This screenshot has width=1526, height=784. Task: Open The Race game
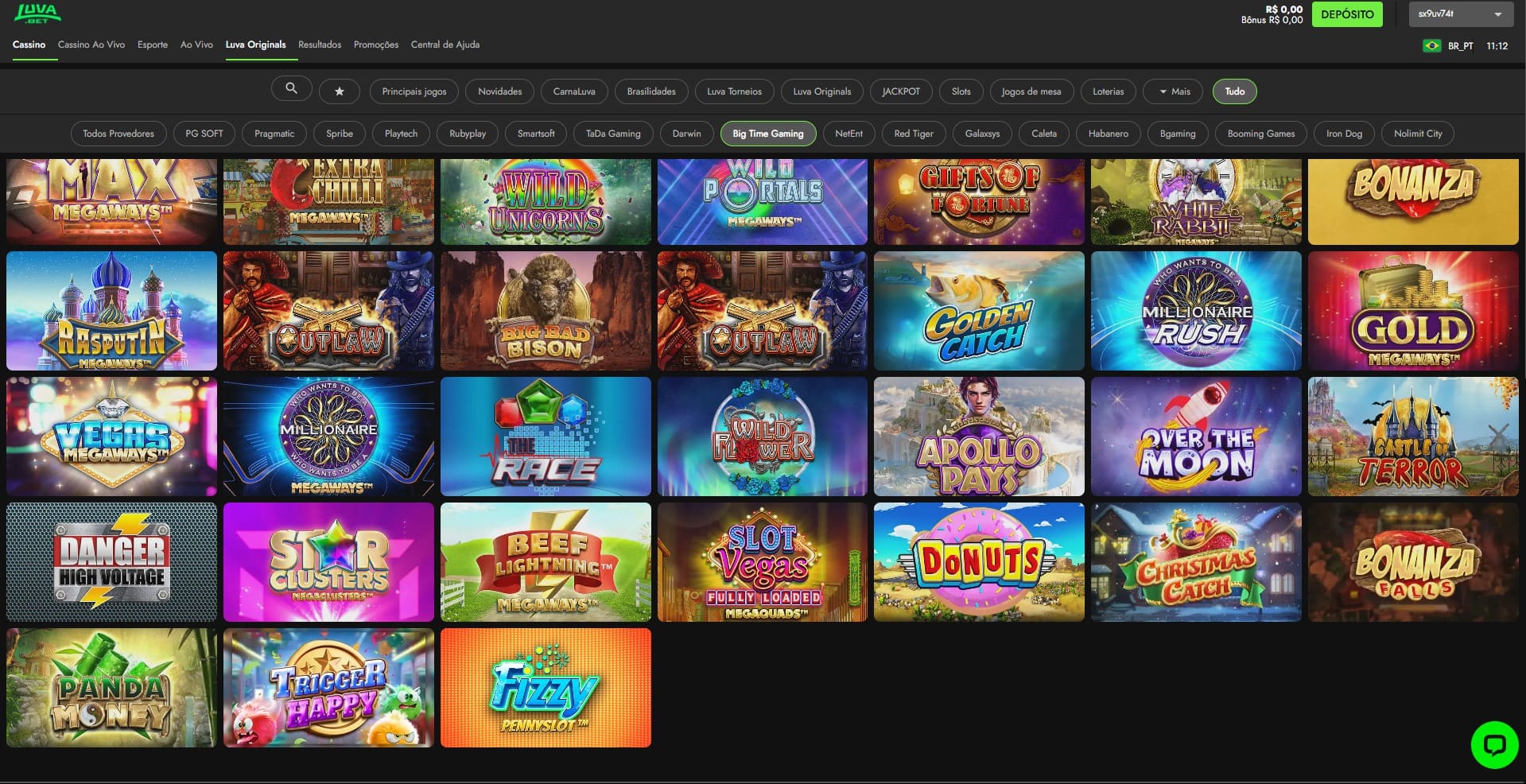click(x=546, y=437)
